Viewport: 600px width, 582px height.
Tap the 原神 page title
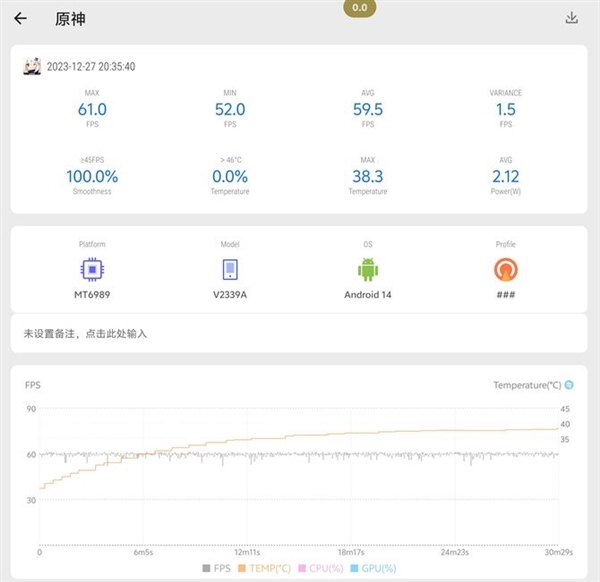70,18
